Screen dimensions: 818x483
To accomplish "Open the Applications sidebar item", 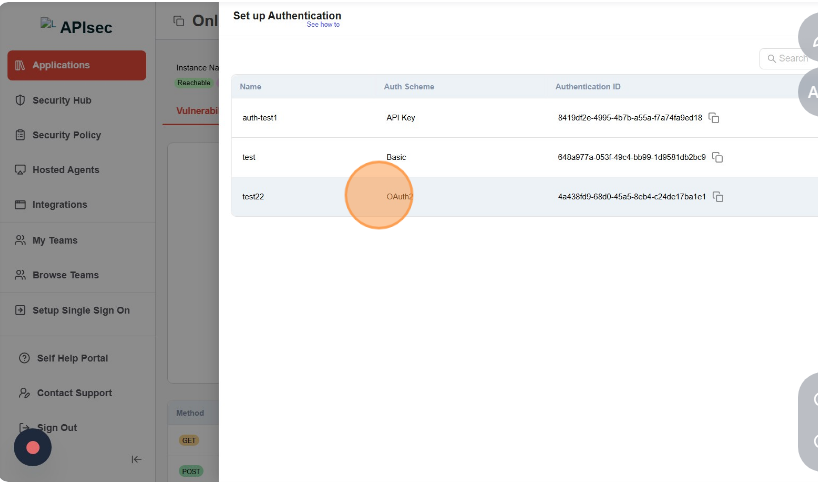I will 77,65.
